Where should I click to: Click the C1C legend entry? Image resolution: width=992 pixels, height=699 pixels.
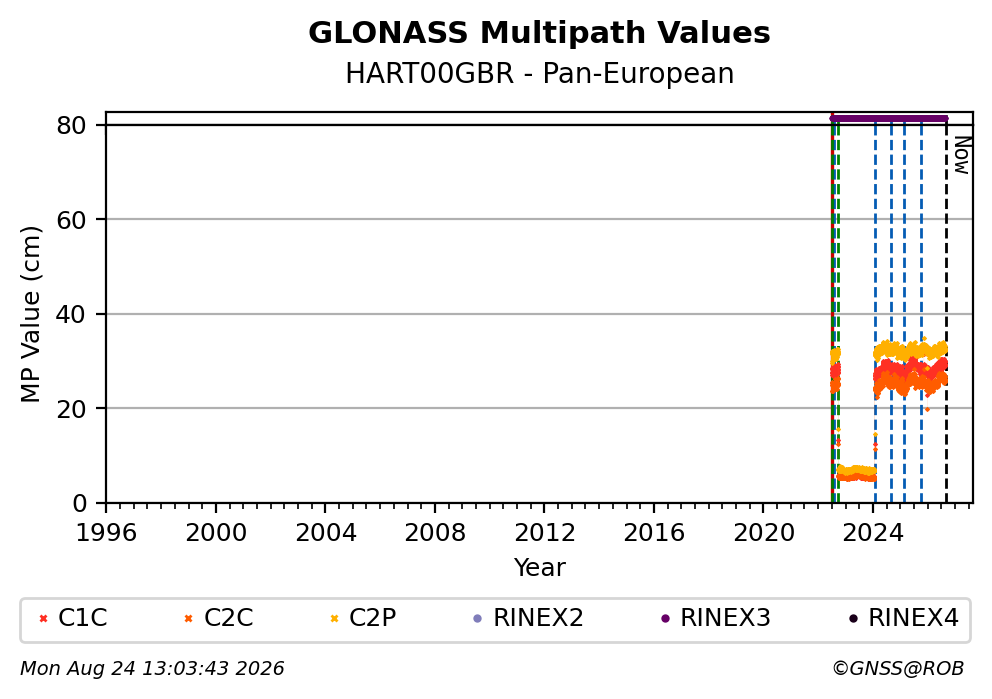(73, 618)
